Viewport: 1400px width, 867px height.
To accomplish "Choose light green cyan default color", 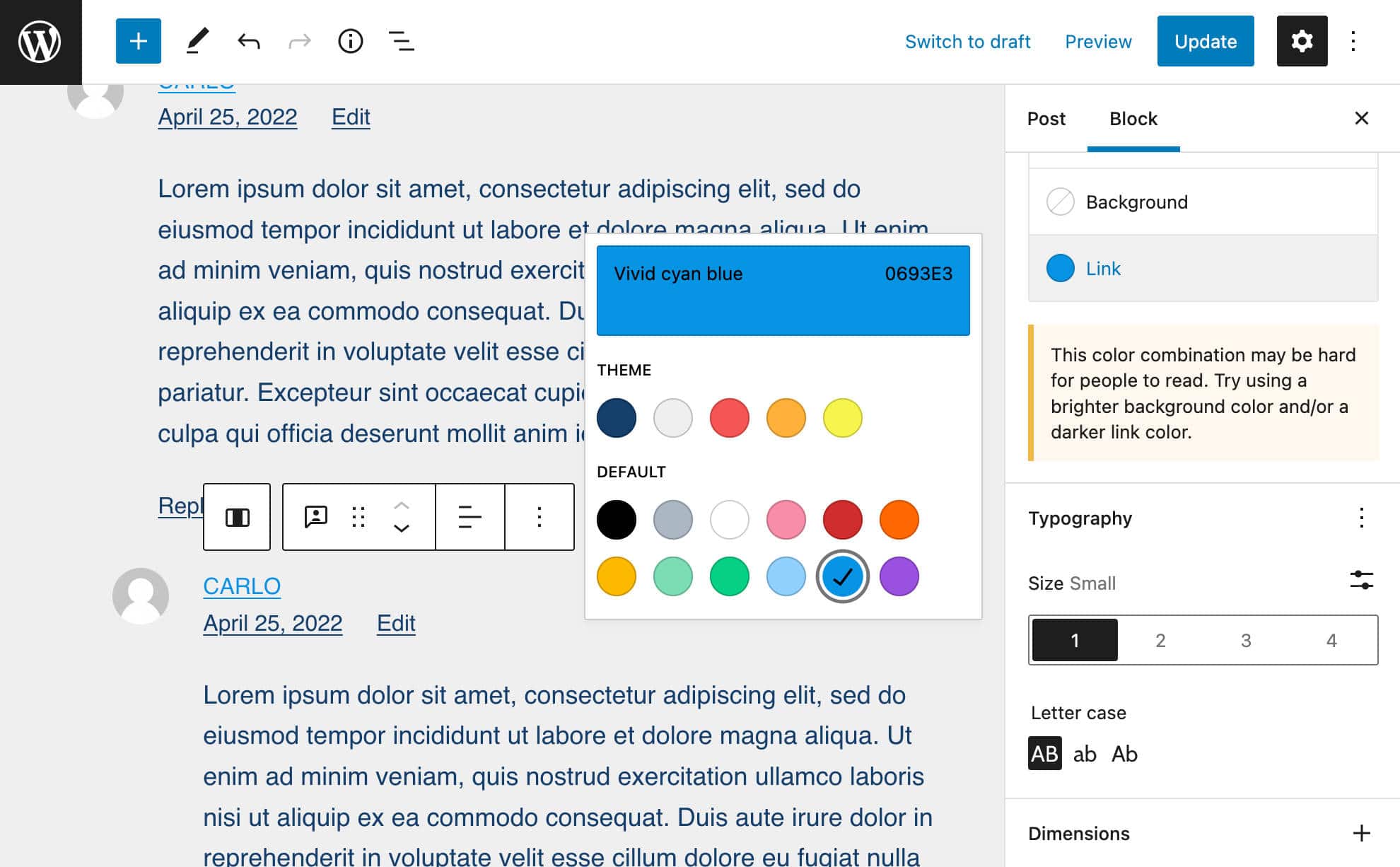I will tap(672, 576).
